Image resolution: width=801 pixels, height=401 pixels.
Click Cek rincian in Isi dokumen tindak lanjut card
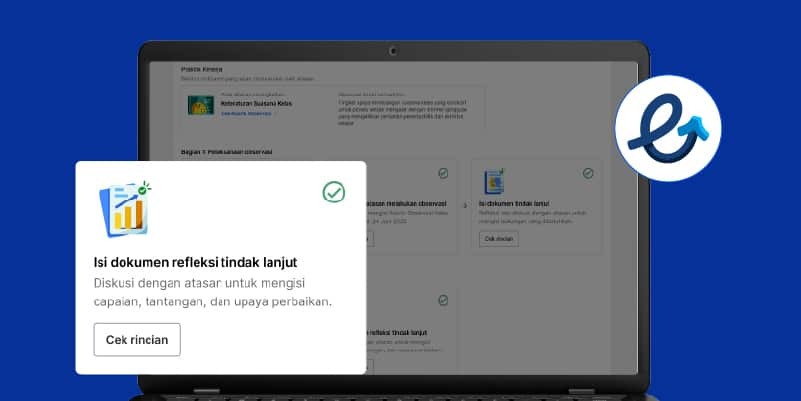[x=499, y=239]
